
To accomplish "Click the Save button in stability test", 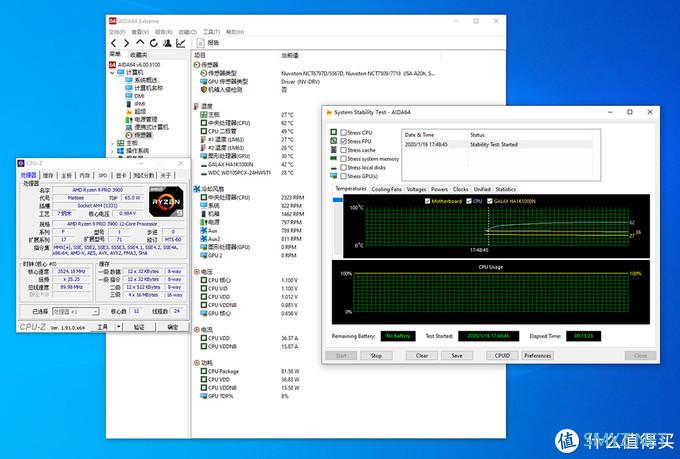I will (x=457, y=355).
